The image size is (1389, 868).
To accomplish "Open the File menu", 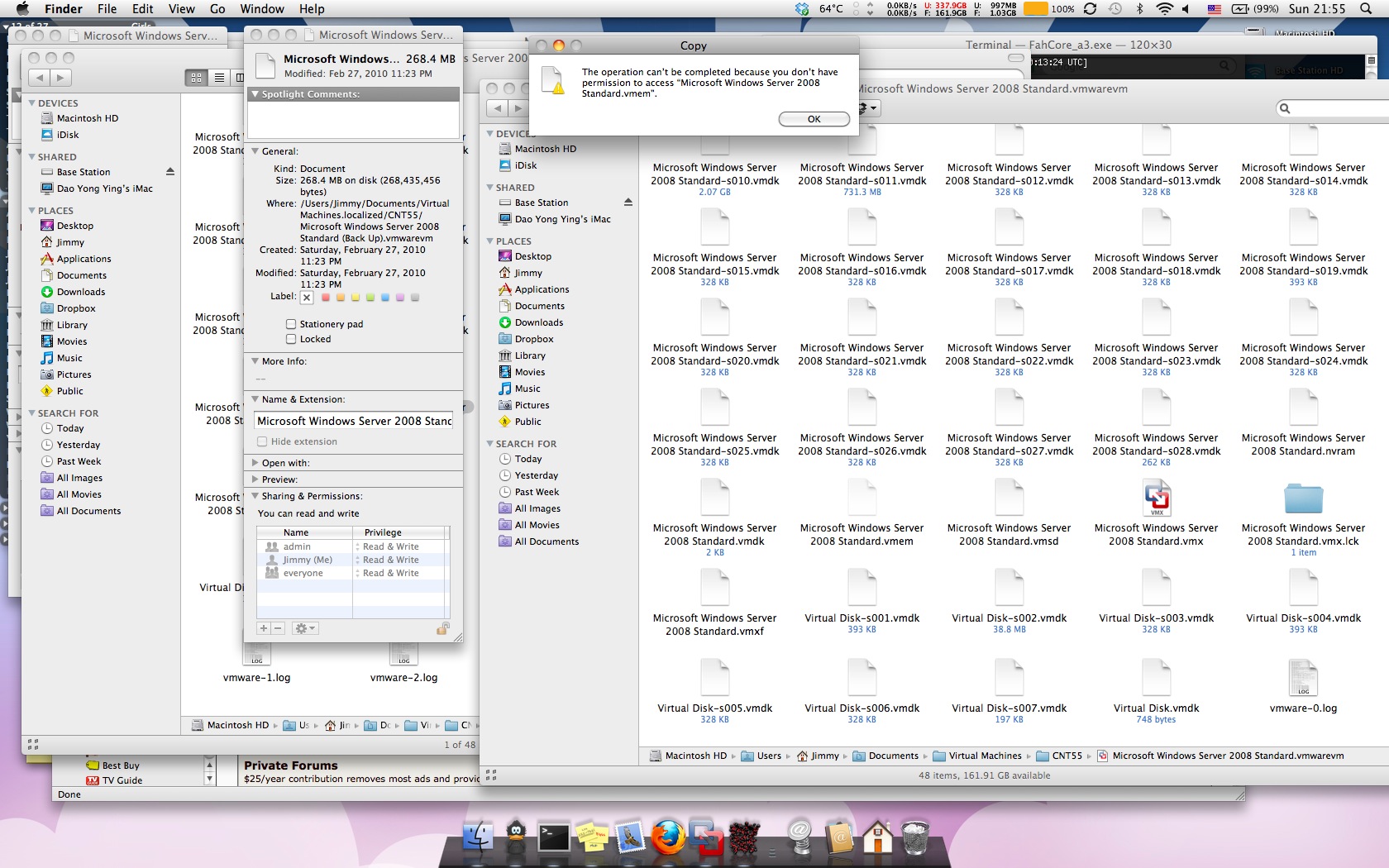I will click(x=107, y=9).
